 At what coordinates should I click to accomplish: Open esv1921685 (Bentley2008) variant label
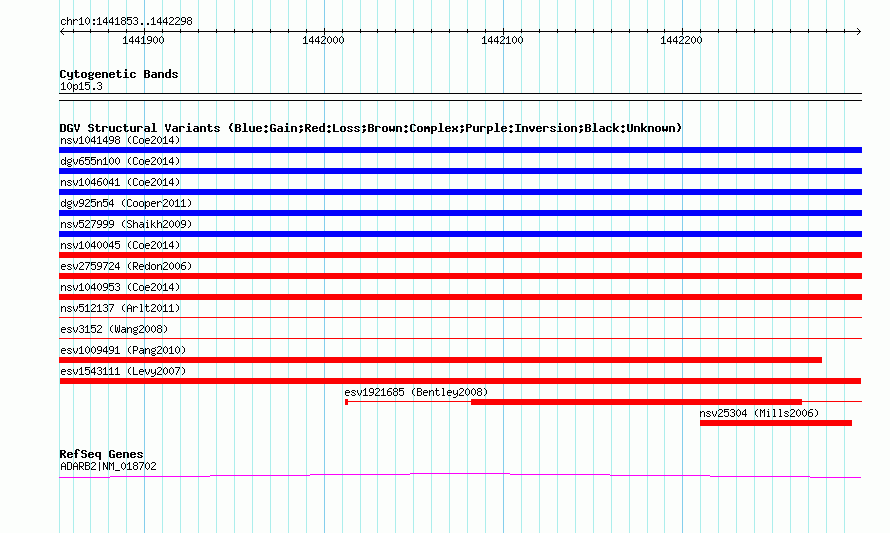416,392
